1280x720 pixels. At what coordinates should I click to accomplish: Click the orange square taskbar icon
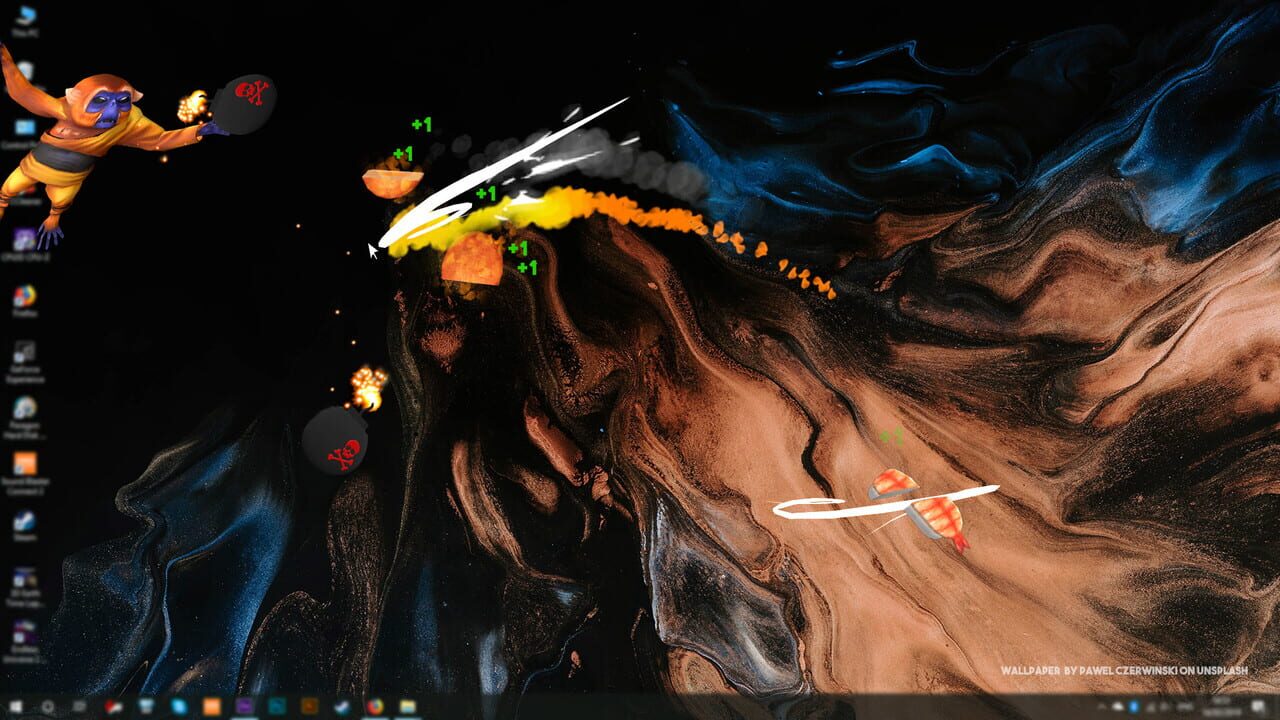(212, 707)
